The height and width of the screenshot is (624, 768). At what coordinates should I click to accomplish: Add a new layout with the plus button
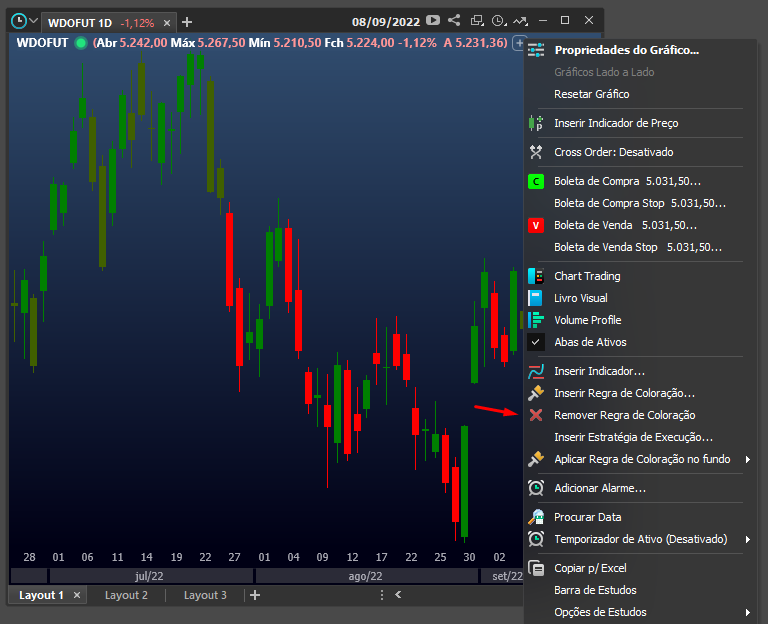[255, 595]
